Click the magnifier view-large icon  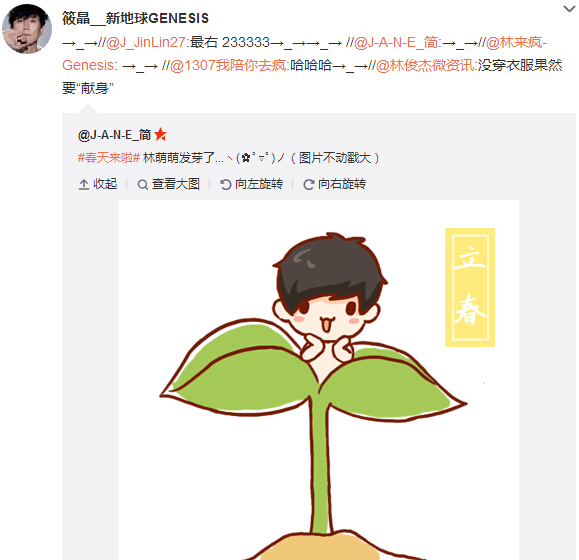point(143,184)
